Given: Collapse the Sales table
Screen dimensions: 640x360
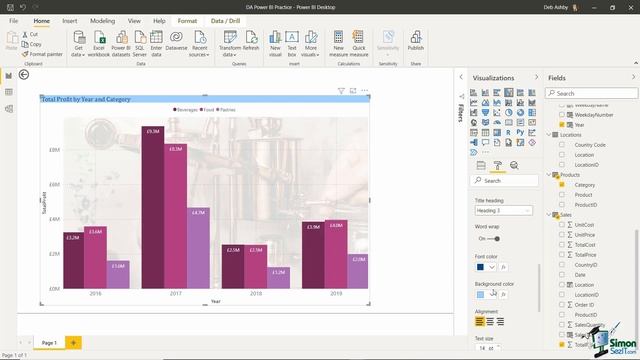Looking at the screenshot, I should (x=549, y=214).
